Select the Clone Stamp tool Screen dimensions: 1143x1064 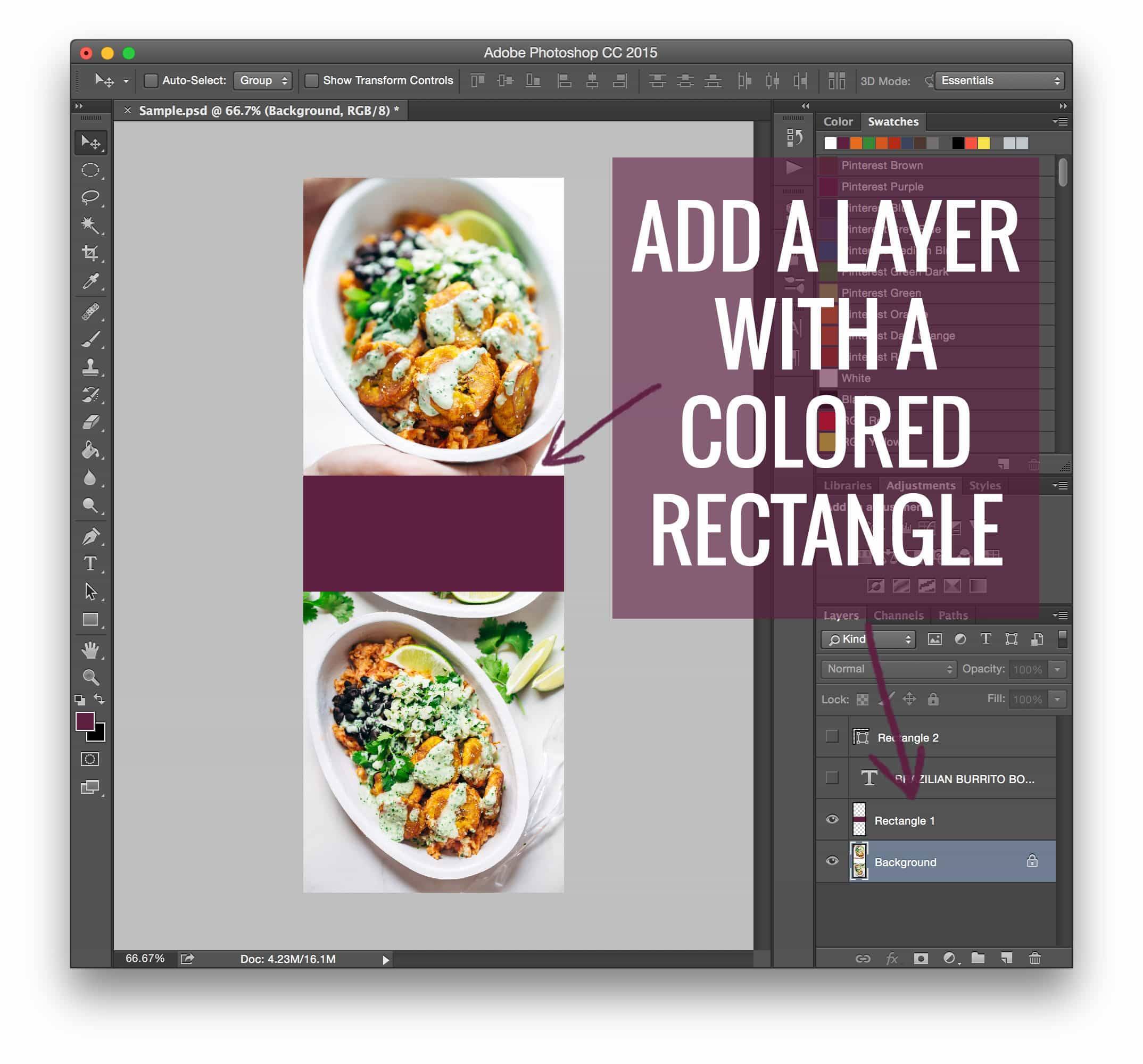(x=90, y=367)
